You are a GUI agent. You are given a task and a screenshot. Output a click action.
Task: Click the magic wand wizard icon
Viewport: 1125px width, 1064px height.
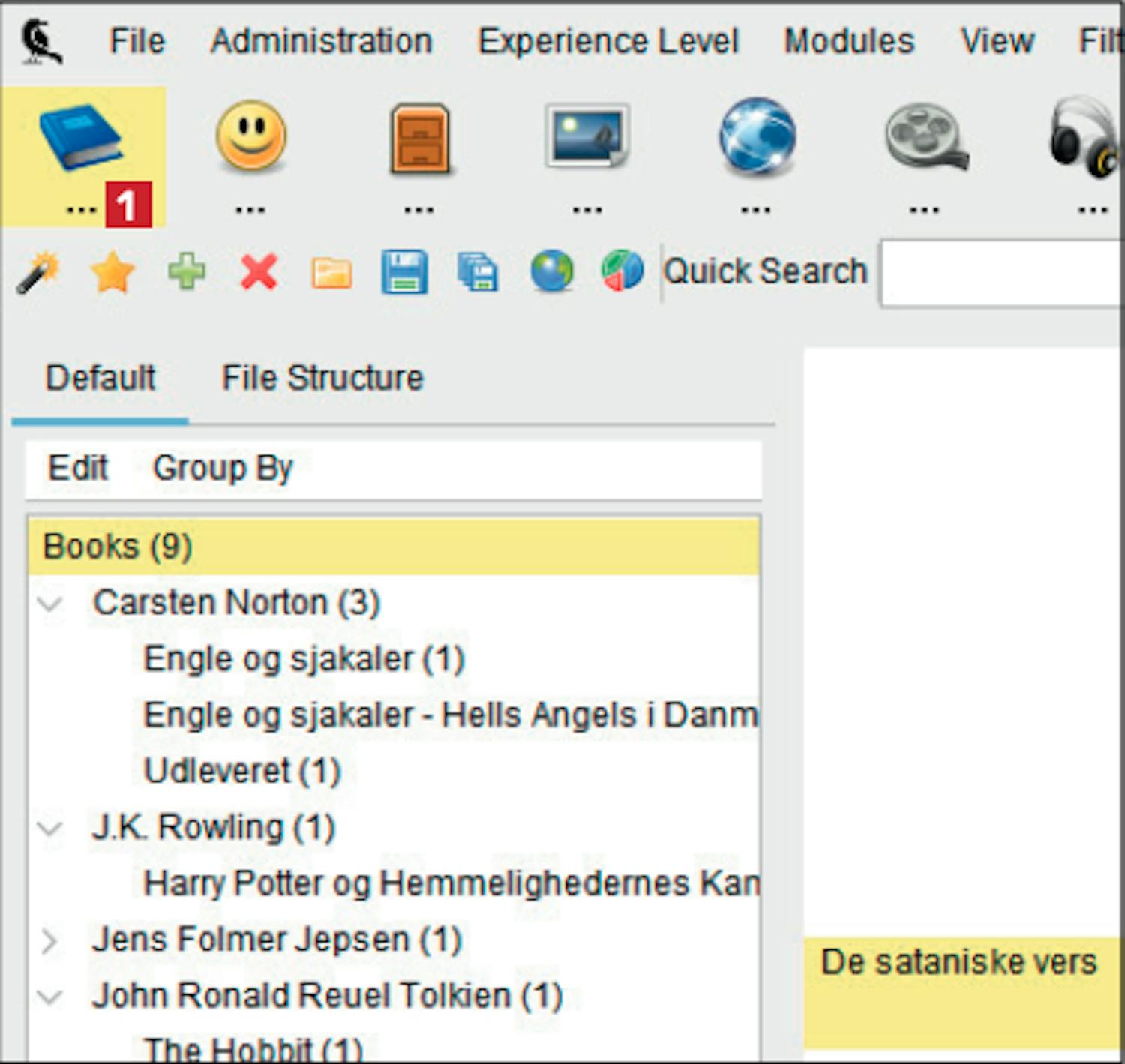click(x=38, y=271)
